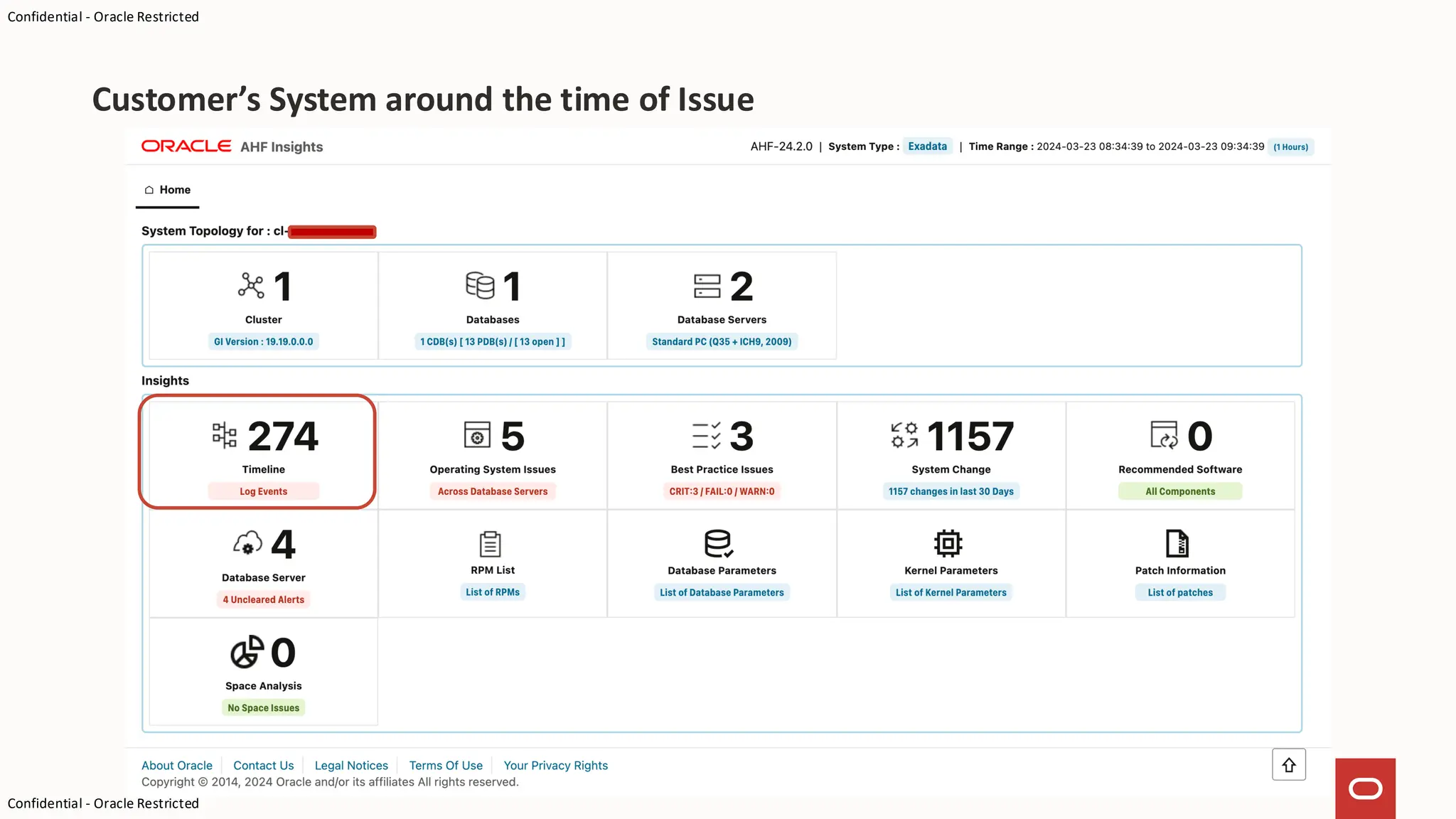Open the Terms Of Use footer link
This screenshot has height=819, width=1456.
[x=446, y=766]
